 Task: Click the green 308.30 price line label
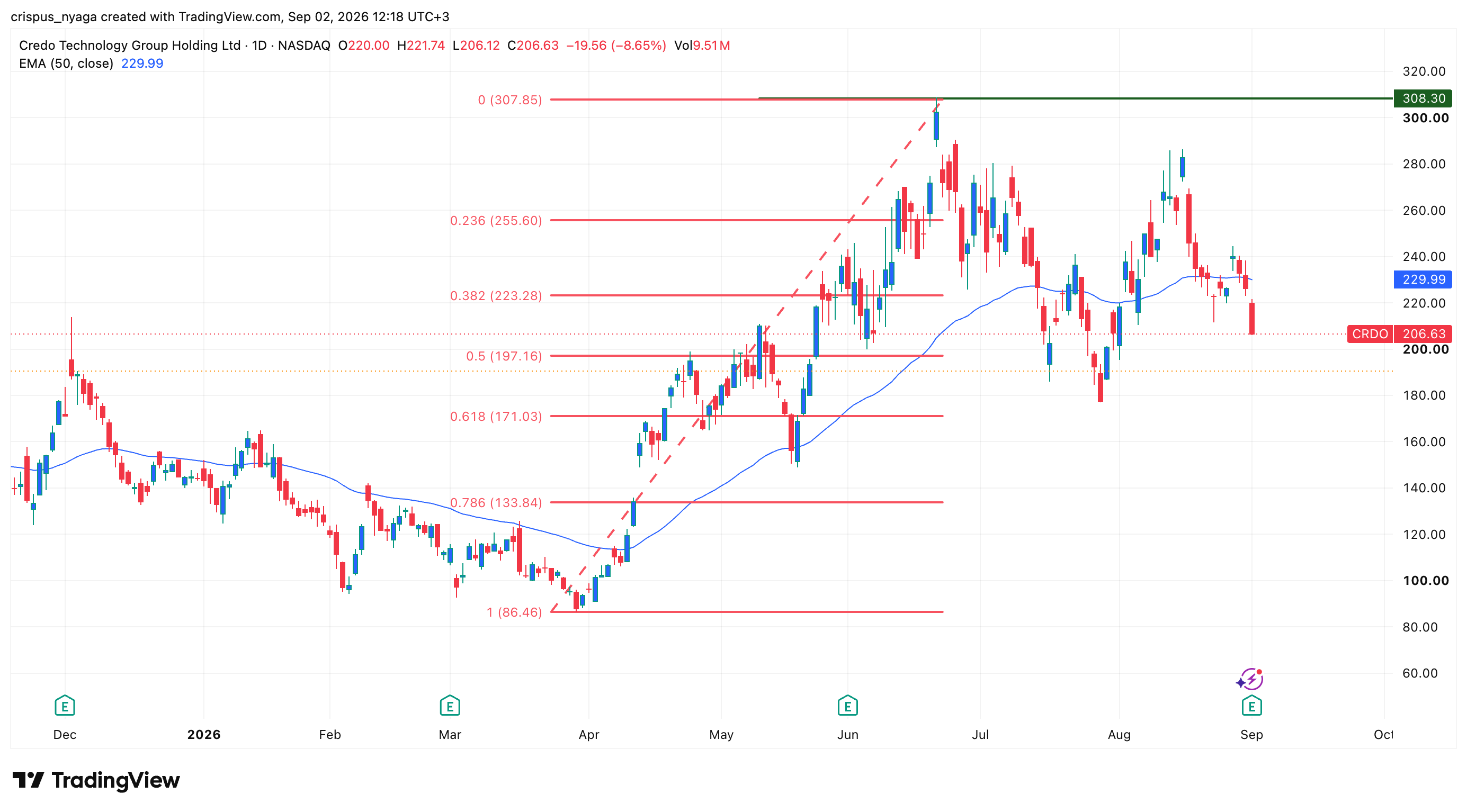point(1423,98)
